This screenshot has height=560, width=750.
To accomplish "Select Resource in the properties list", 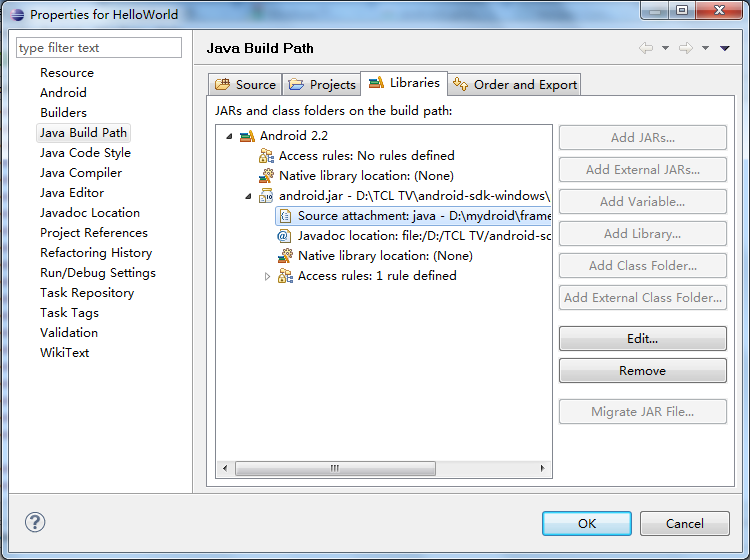I will coord(67,73).
